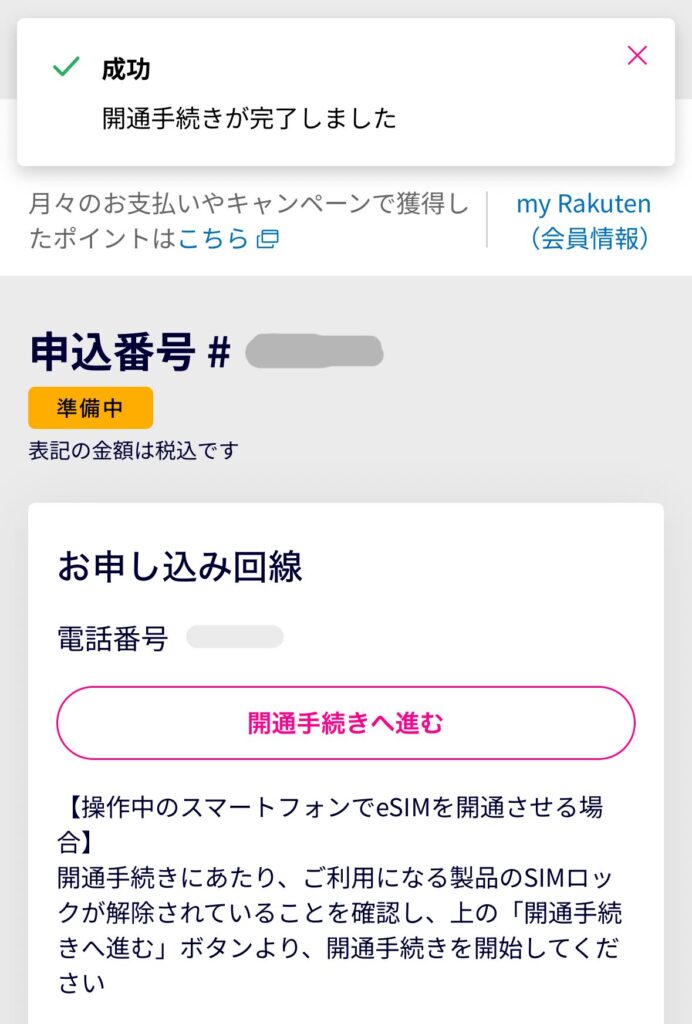This screenshot has height=1024, width=692.
Task: Click the external link icon beside こちら
Action: pyautogui.click(x=268, y=239)
